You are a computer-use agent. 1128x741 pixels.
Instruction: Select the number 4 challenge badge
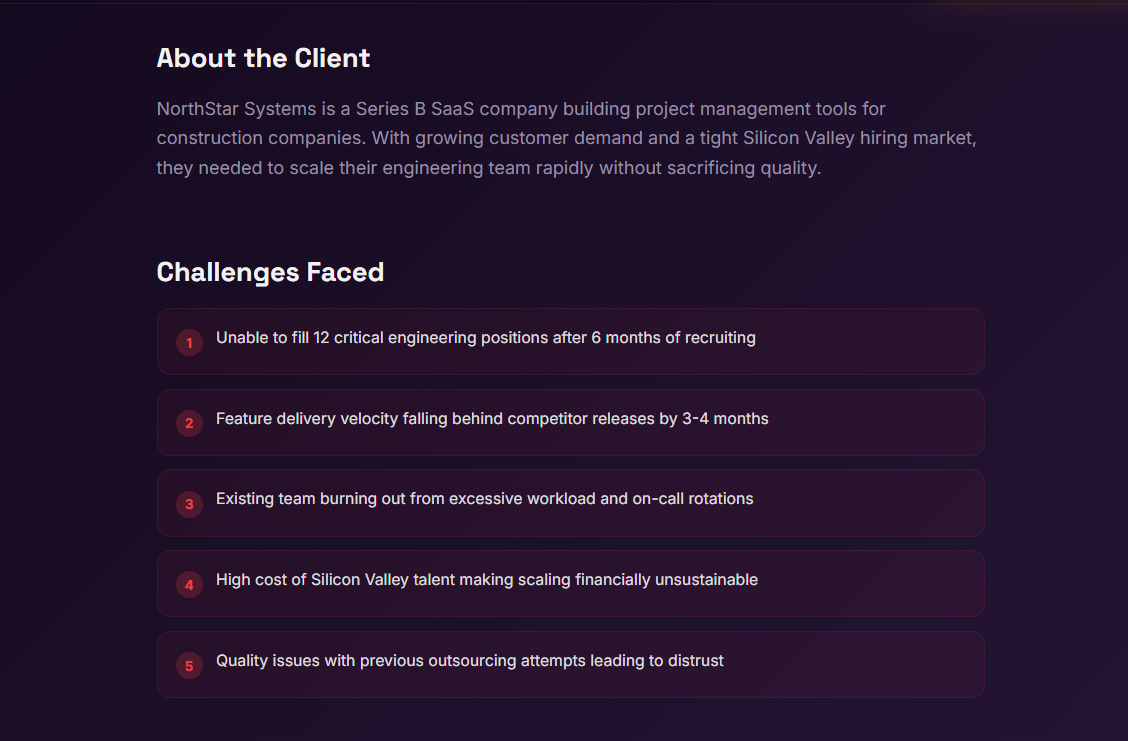coord(189,585)
